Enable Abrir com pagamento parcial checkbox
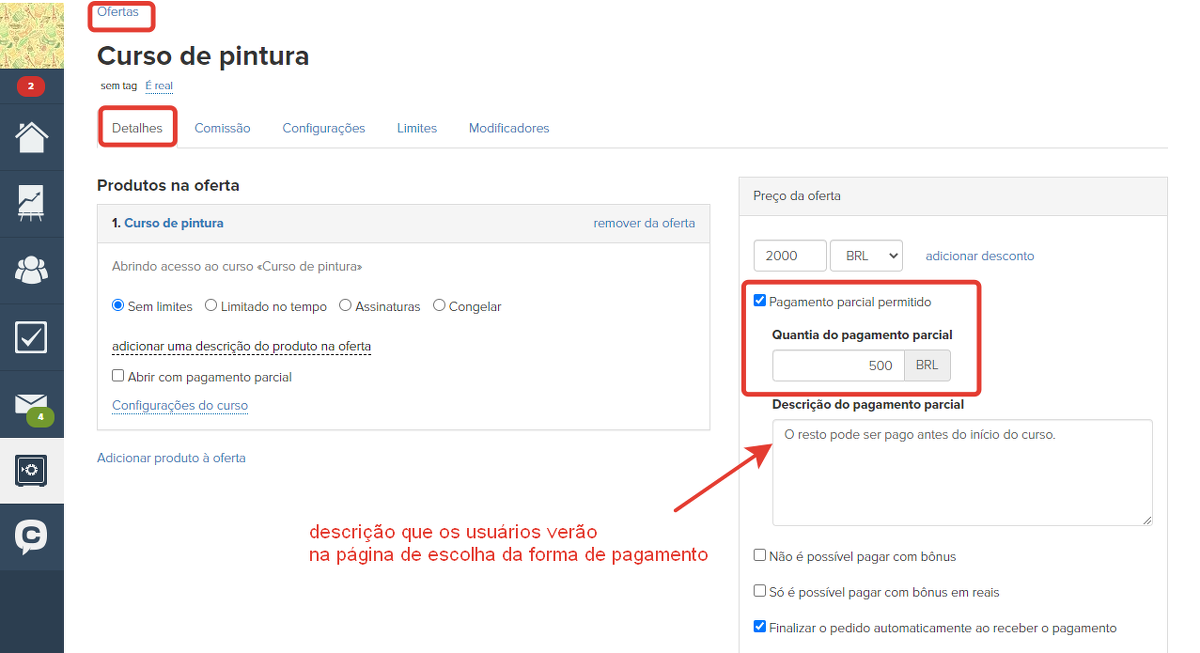The image size is (1200, 653). pyautogui.click(x=119, y=377)
